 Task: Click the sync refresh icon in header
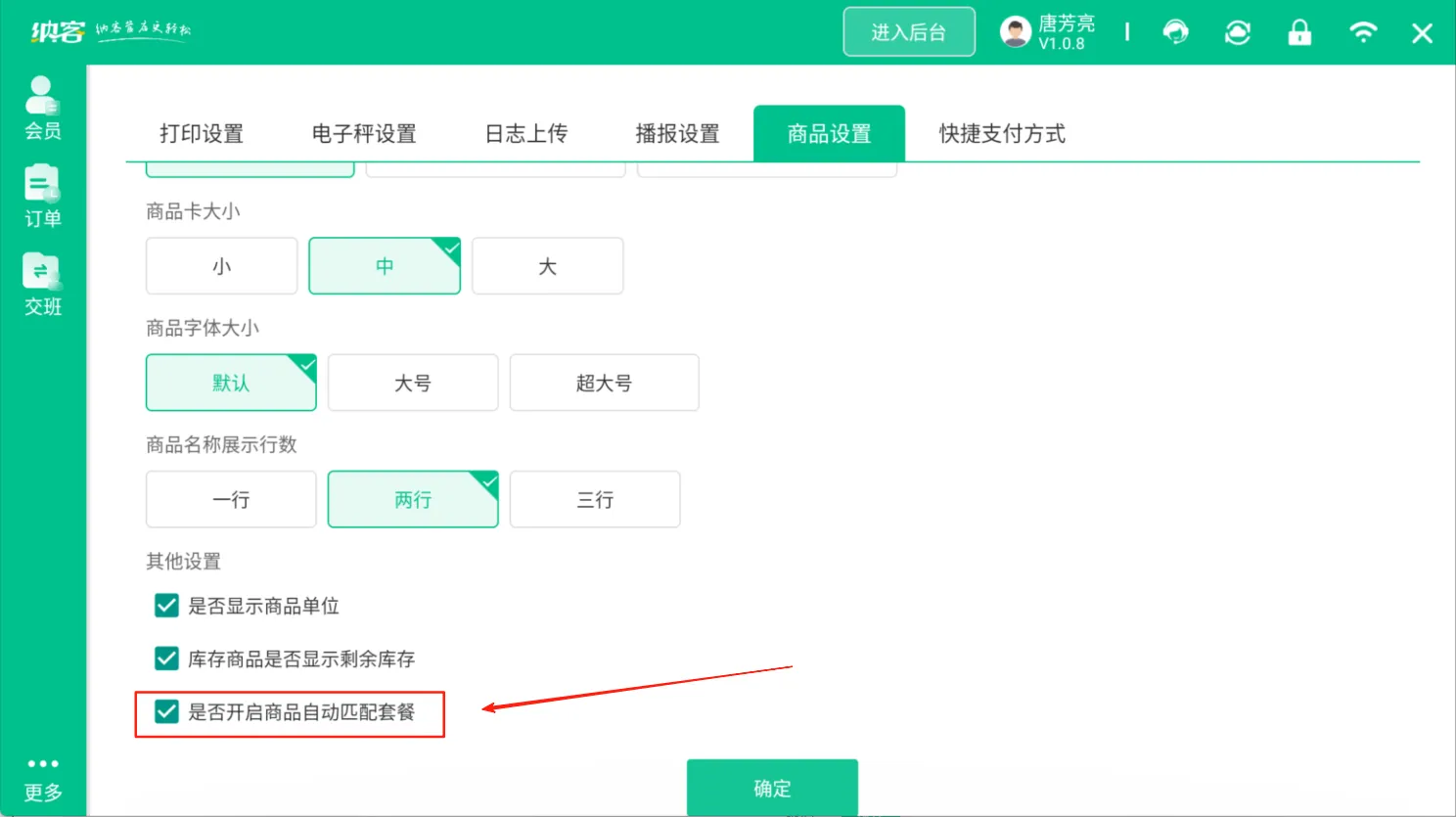[1238, 32]
